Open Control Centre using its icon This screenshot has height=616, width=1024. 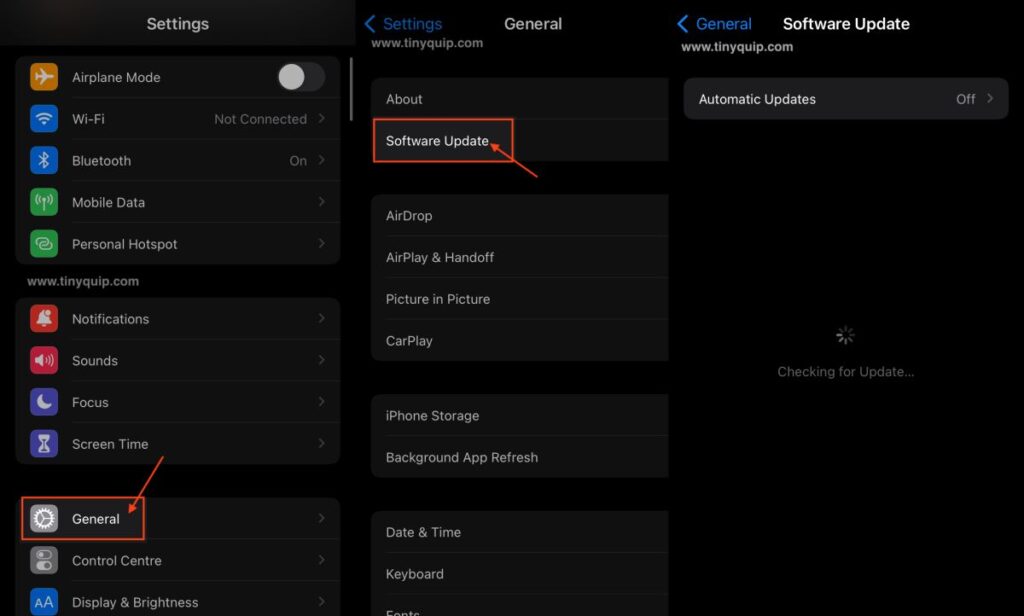(x=44, y=560)
